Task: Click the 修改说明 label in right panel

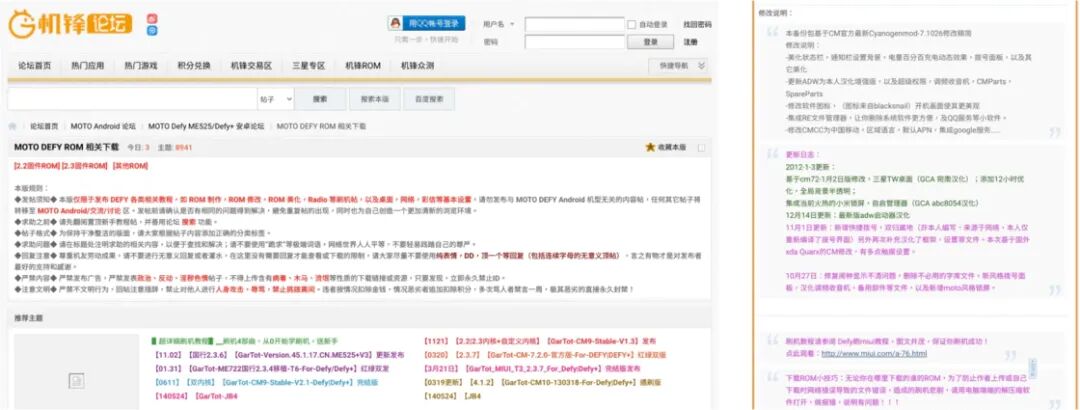Action: 775,12
